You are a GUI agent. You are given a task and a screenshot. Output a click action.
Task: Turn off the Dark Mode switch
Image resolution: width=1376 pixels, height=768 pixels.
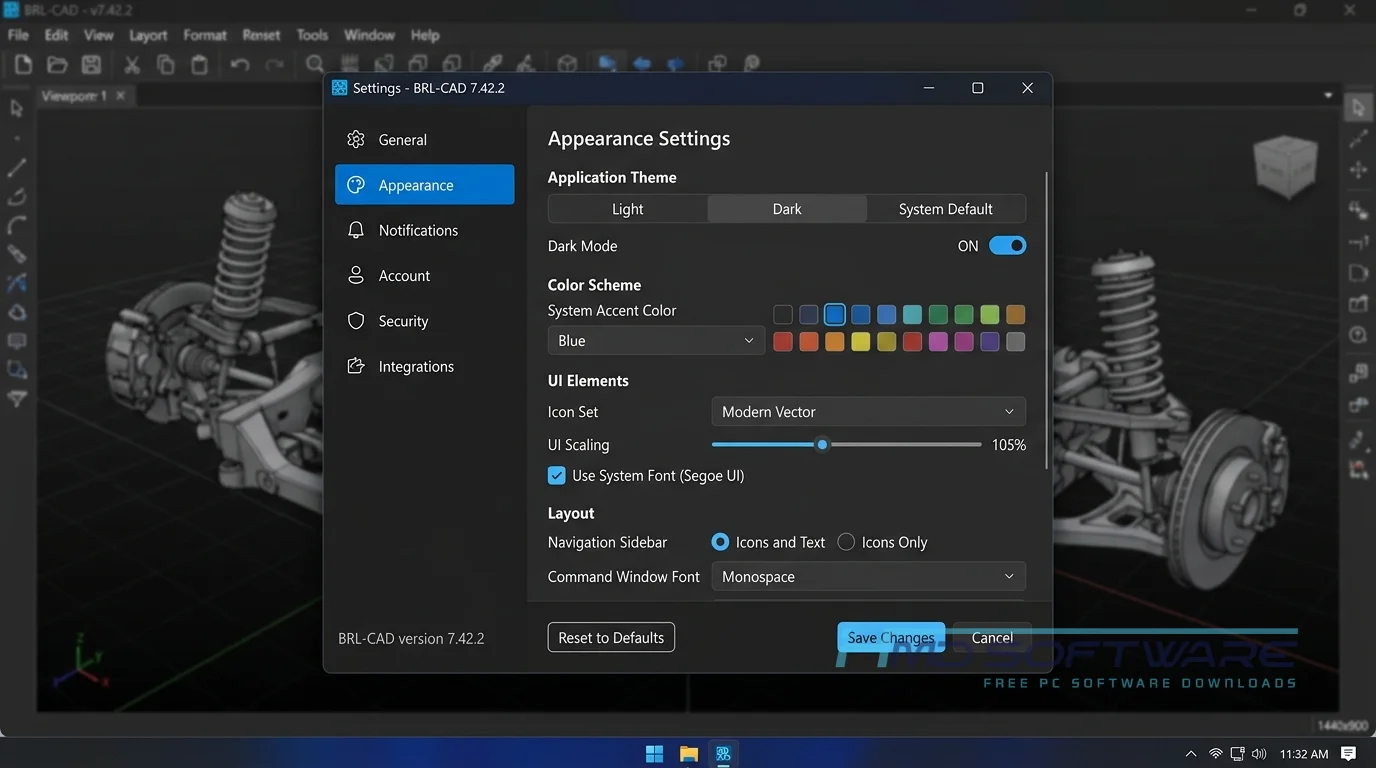click(1007, 246)
